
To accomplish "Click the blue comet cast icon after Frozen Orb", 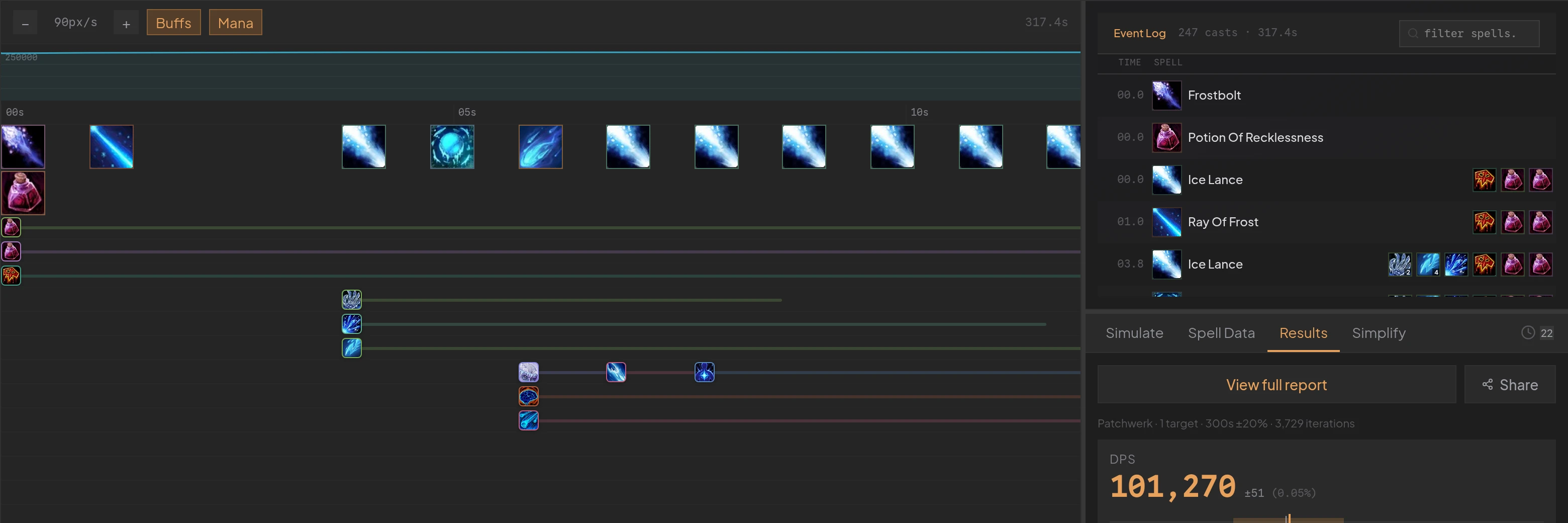I will click(541, 147).
